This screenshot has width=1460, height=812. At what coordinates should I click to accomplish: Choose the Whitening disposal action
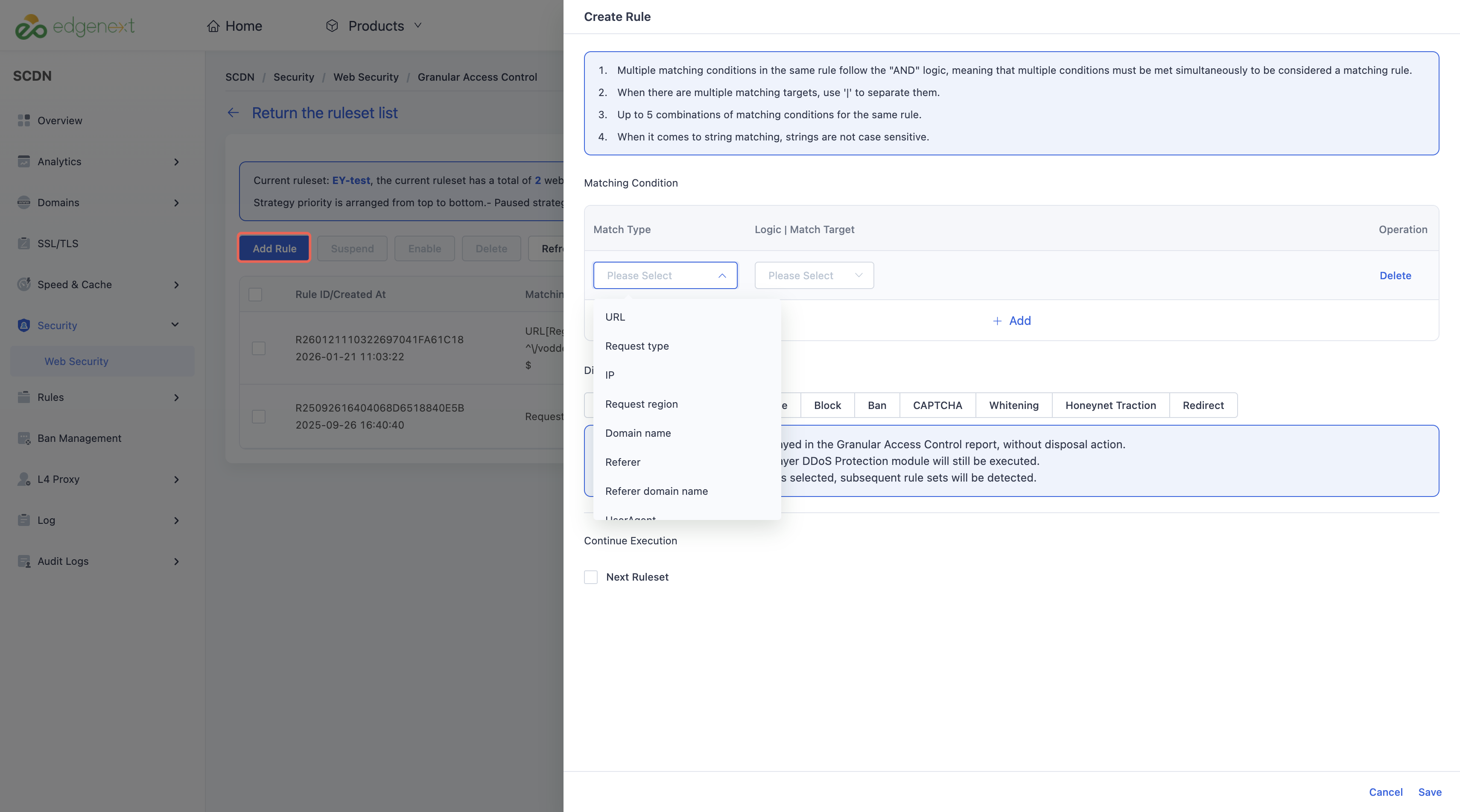pos(1014,405)
